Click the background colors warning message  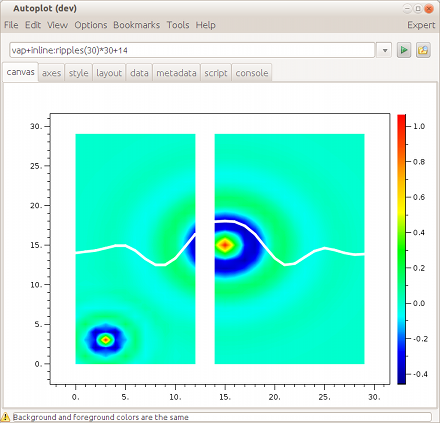(x=101, y=417)
